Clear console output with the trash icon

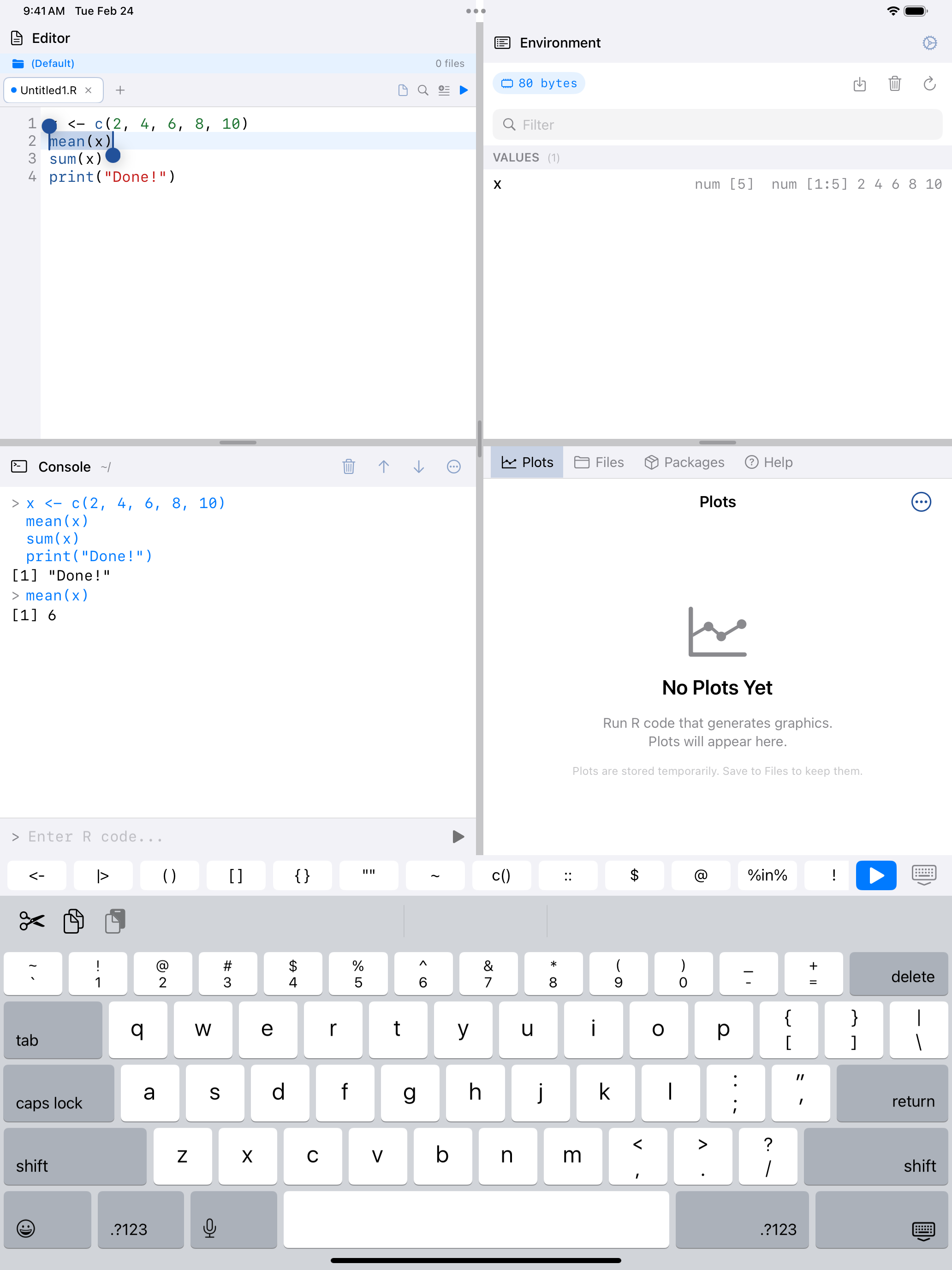point(349,467)
